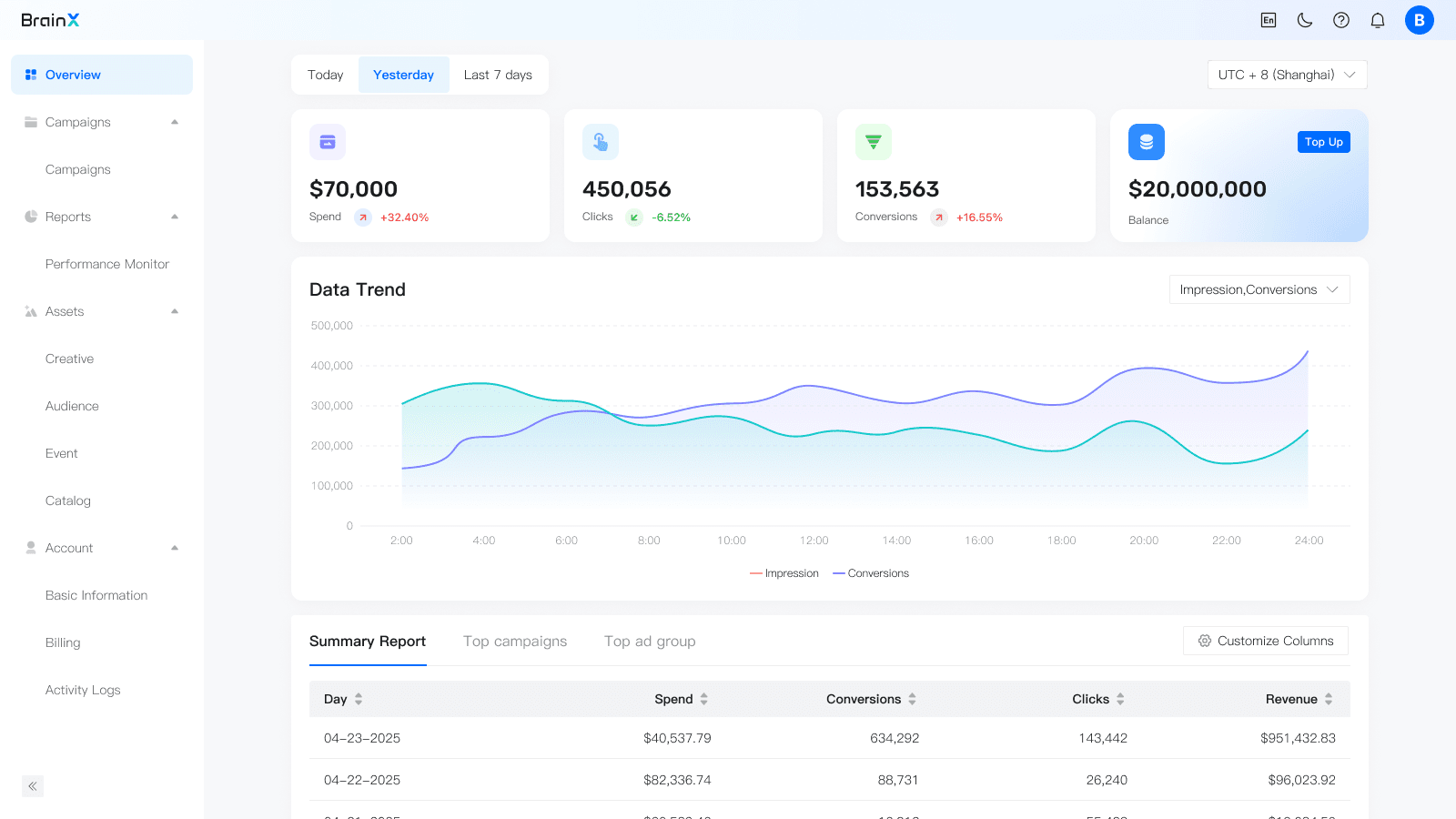Click the $951,432.83 revenue cell

pos(1298,738)
